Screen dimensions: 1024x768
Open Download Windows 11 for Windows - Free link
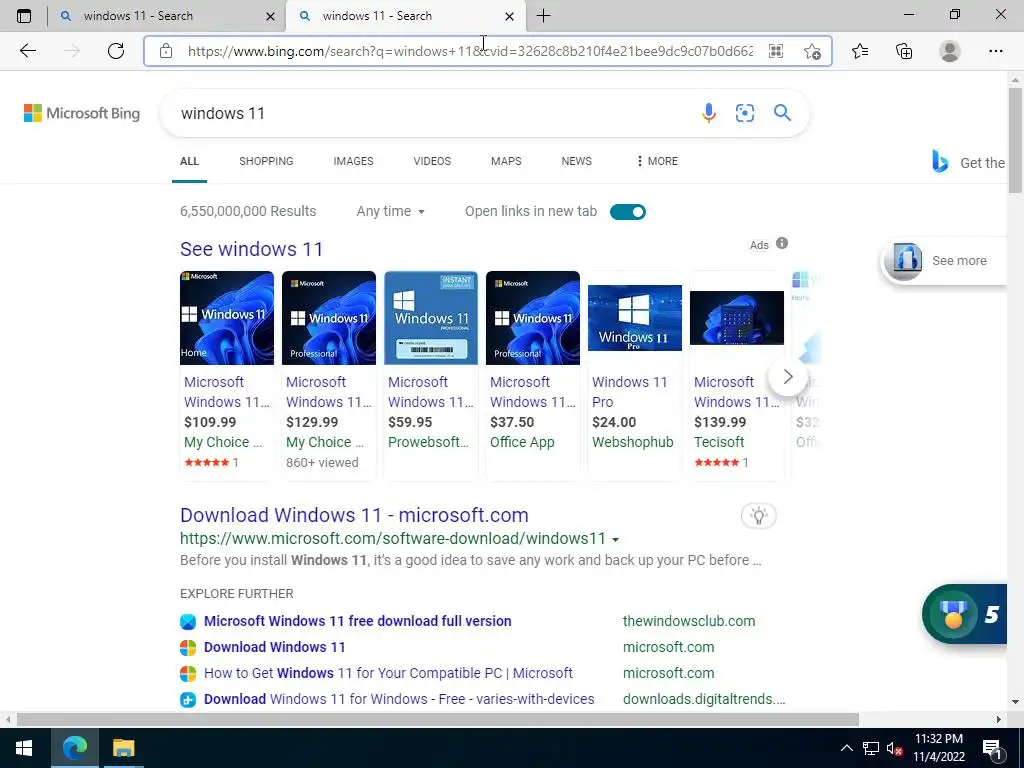pyautogui.click(x=399, y=699)
